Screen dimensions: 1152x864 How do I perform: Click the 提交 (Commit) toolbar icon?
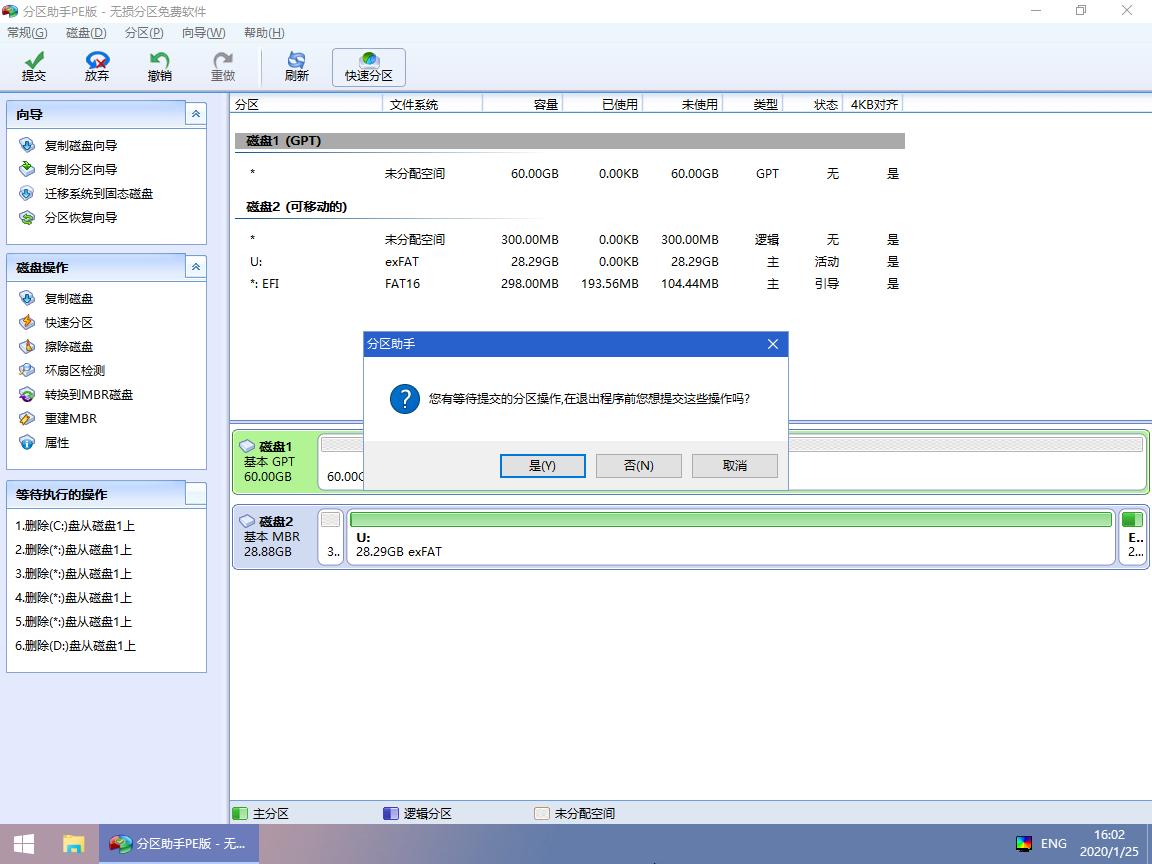point(33,66)
